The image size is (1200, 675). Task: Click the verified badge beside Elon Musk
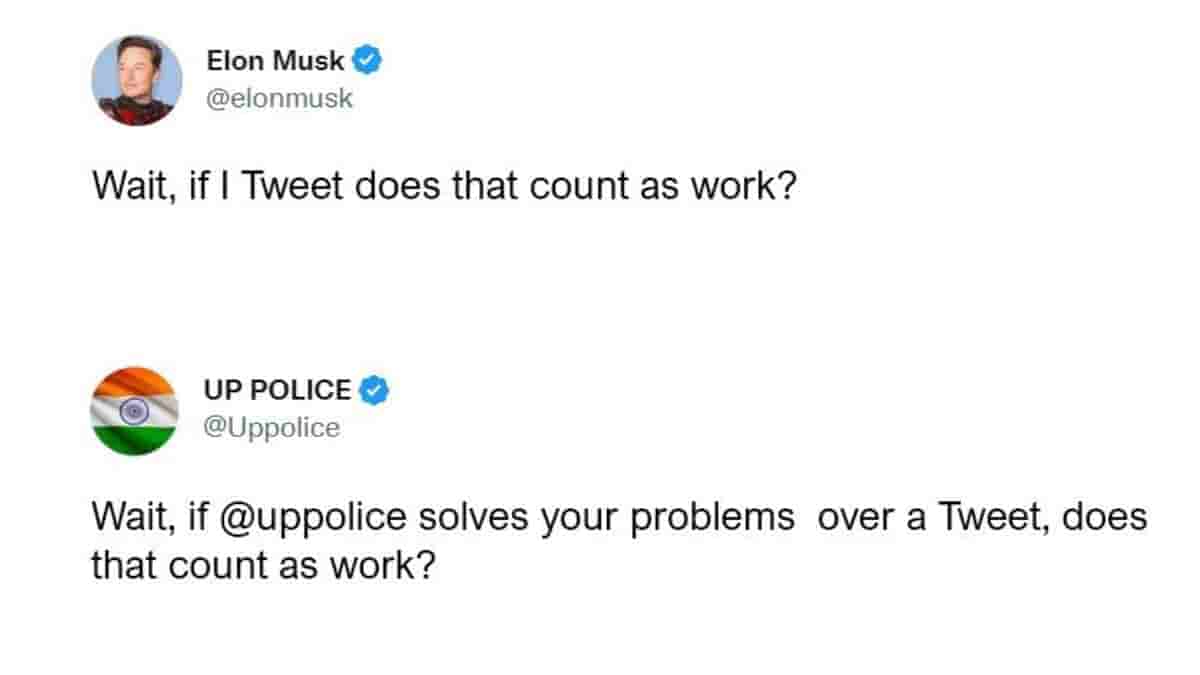[x=366, y=61]
